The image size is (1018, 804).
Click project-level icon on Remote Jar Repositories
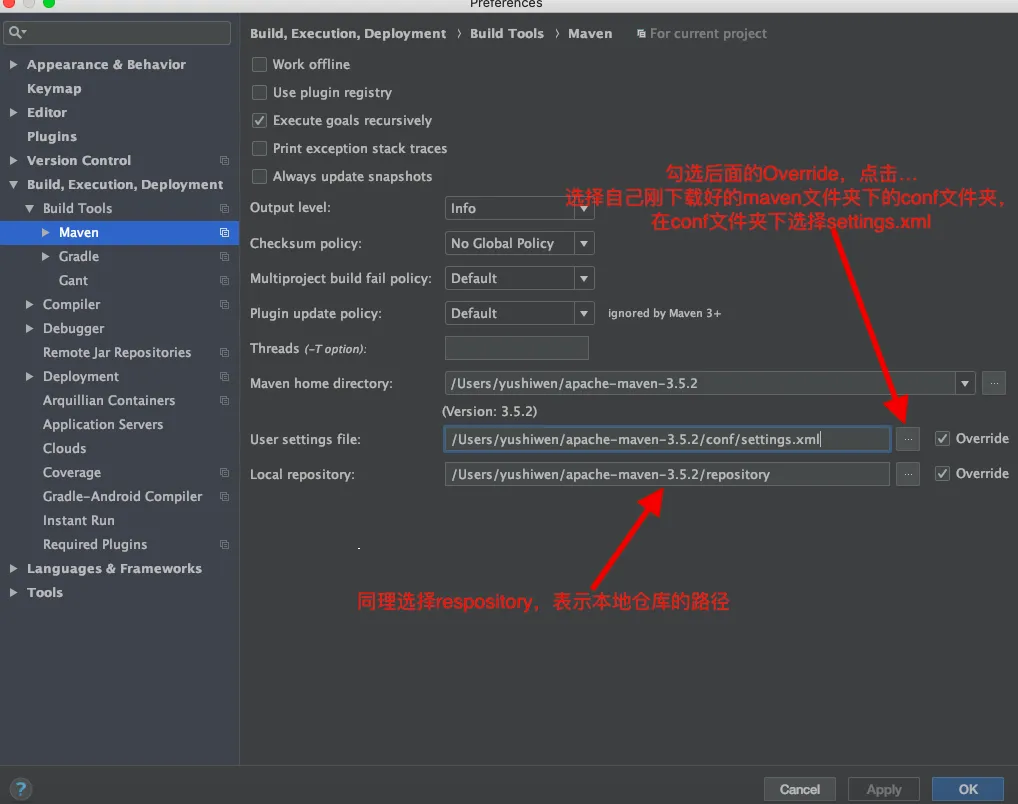tap(225, 353)
